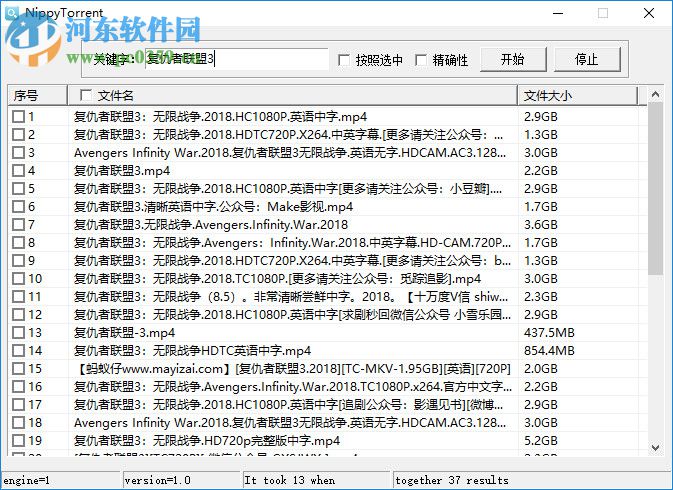Click 'together 37 results' status entry
The height and width of the screenshot is (490, 673).
pos(532,480)
